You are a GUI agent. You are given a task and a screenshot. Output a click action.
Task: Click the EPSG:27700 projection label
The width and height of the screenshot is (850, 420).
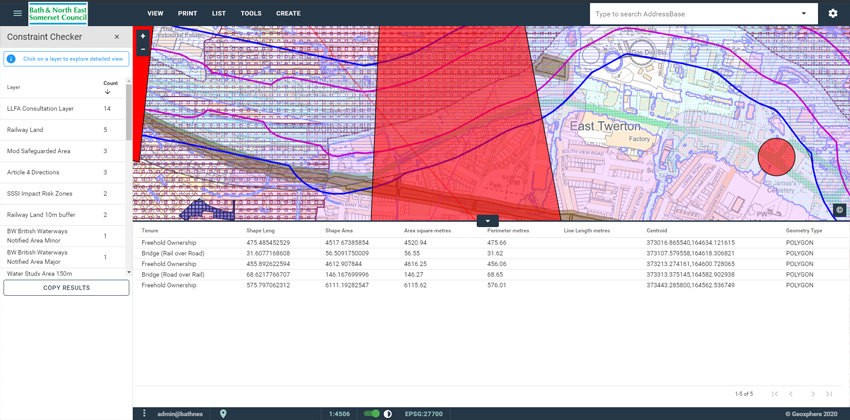[424, 414]
